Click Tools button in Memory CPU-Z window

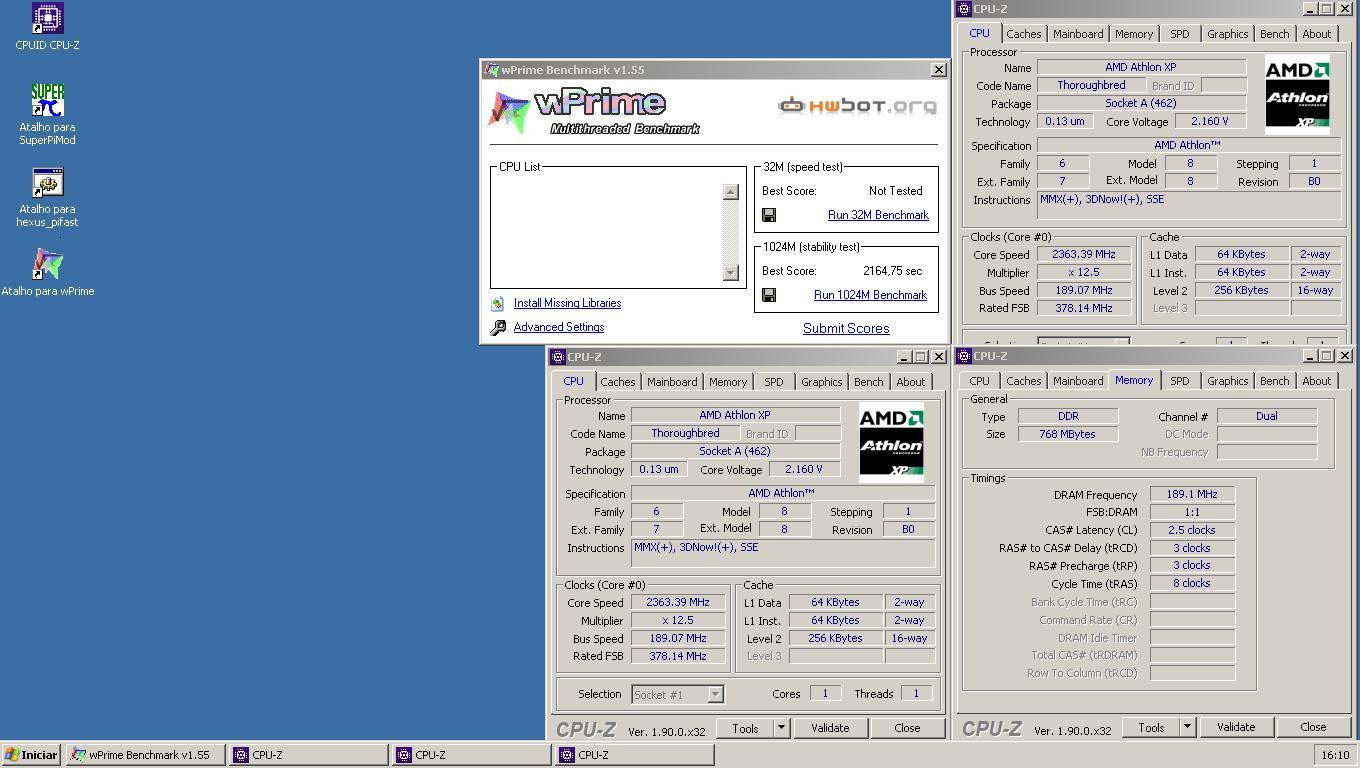pos(1151,727)
